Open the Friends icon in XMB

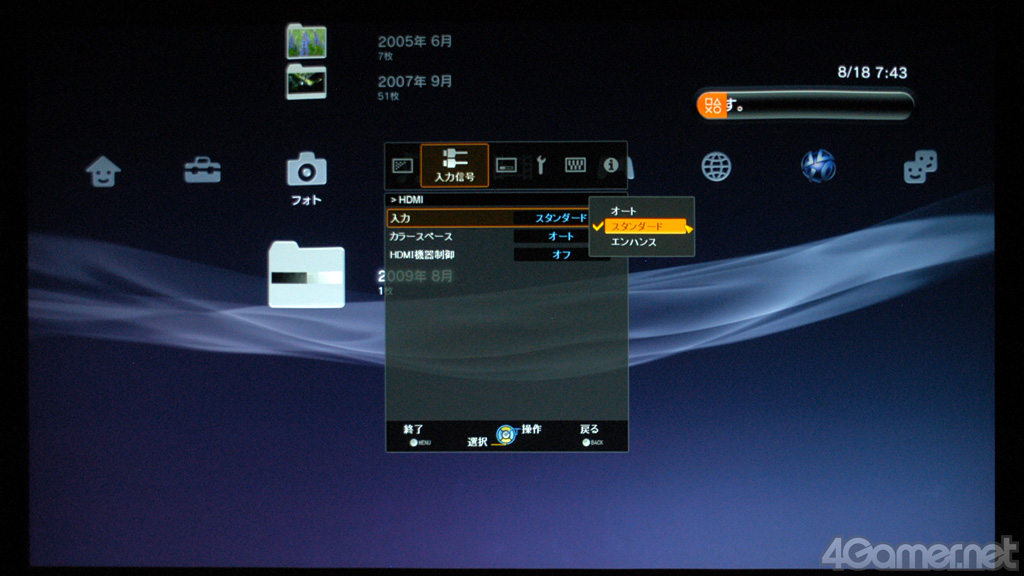(920, 167)
